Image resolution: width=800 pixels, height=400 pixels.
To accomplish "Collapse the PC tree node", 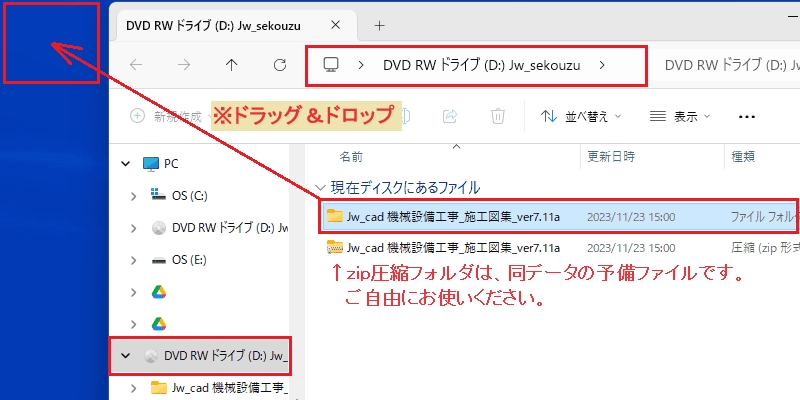I will pyautogui.click(x=125, y=164).
